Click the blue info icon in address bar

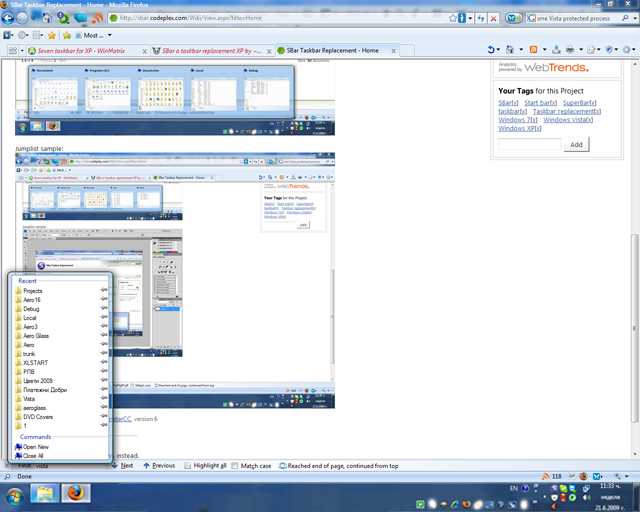pyautogui.click(x=462, y=18)
